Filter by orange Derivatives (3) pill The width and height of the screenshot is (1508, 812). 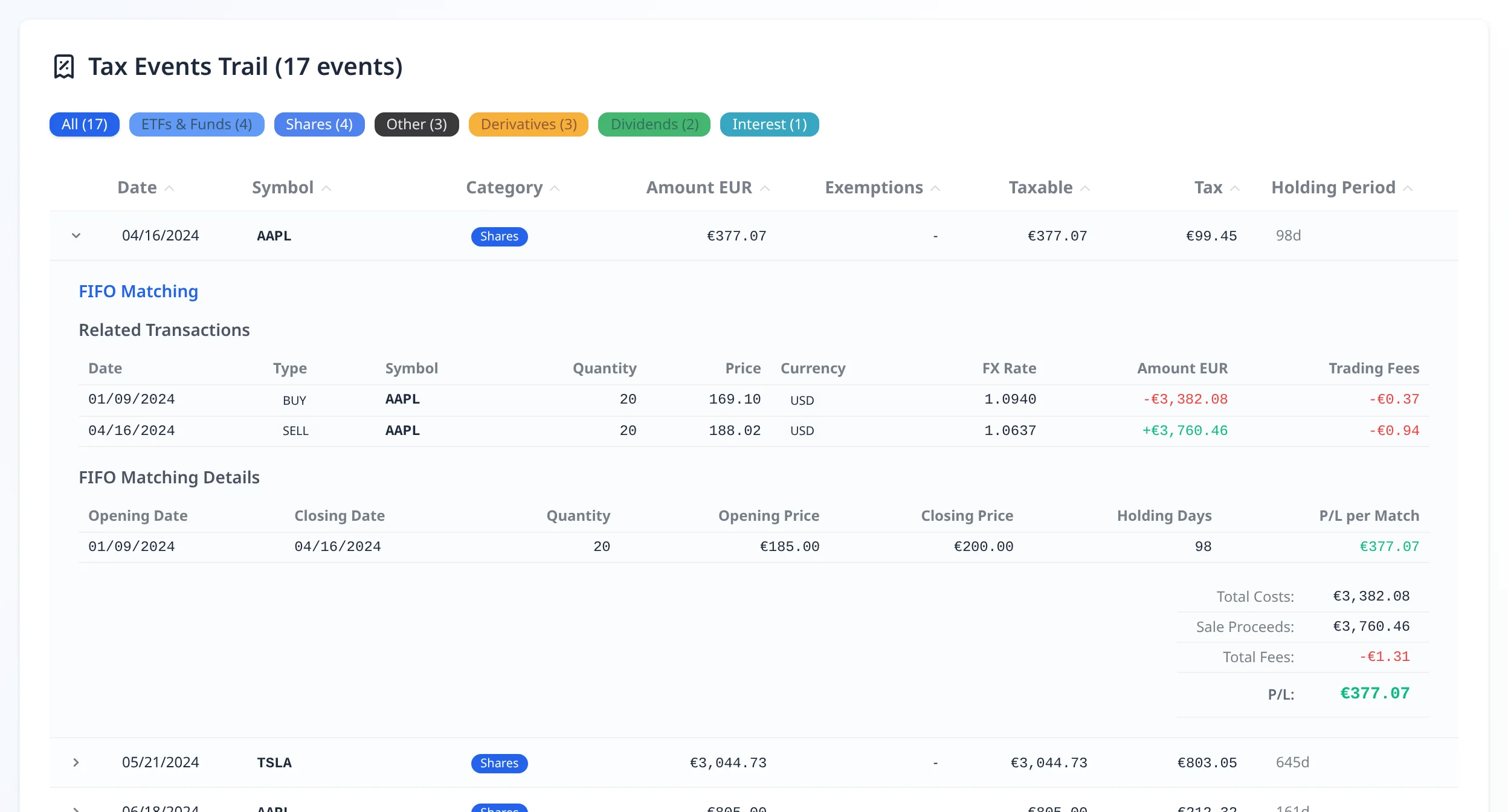(529, 124)
